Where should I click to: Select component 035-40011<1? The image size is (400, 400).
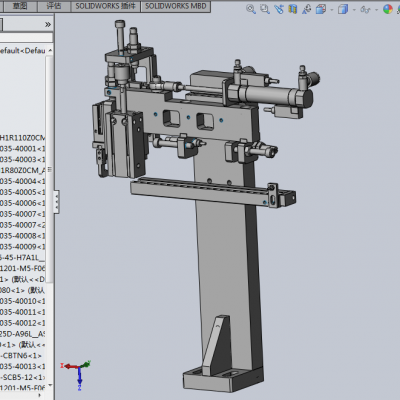[x=23, y=312]
